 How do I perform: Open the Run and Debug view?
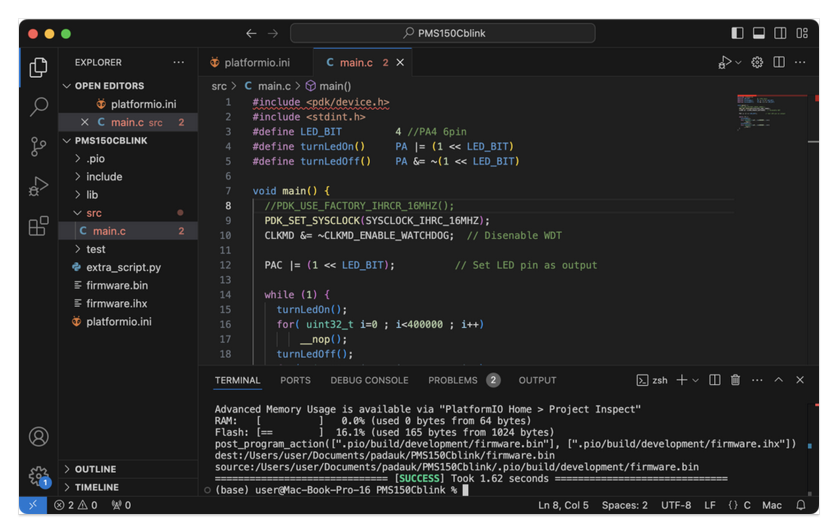click(38, 186)
